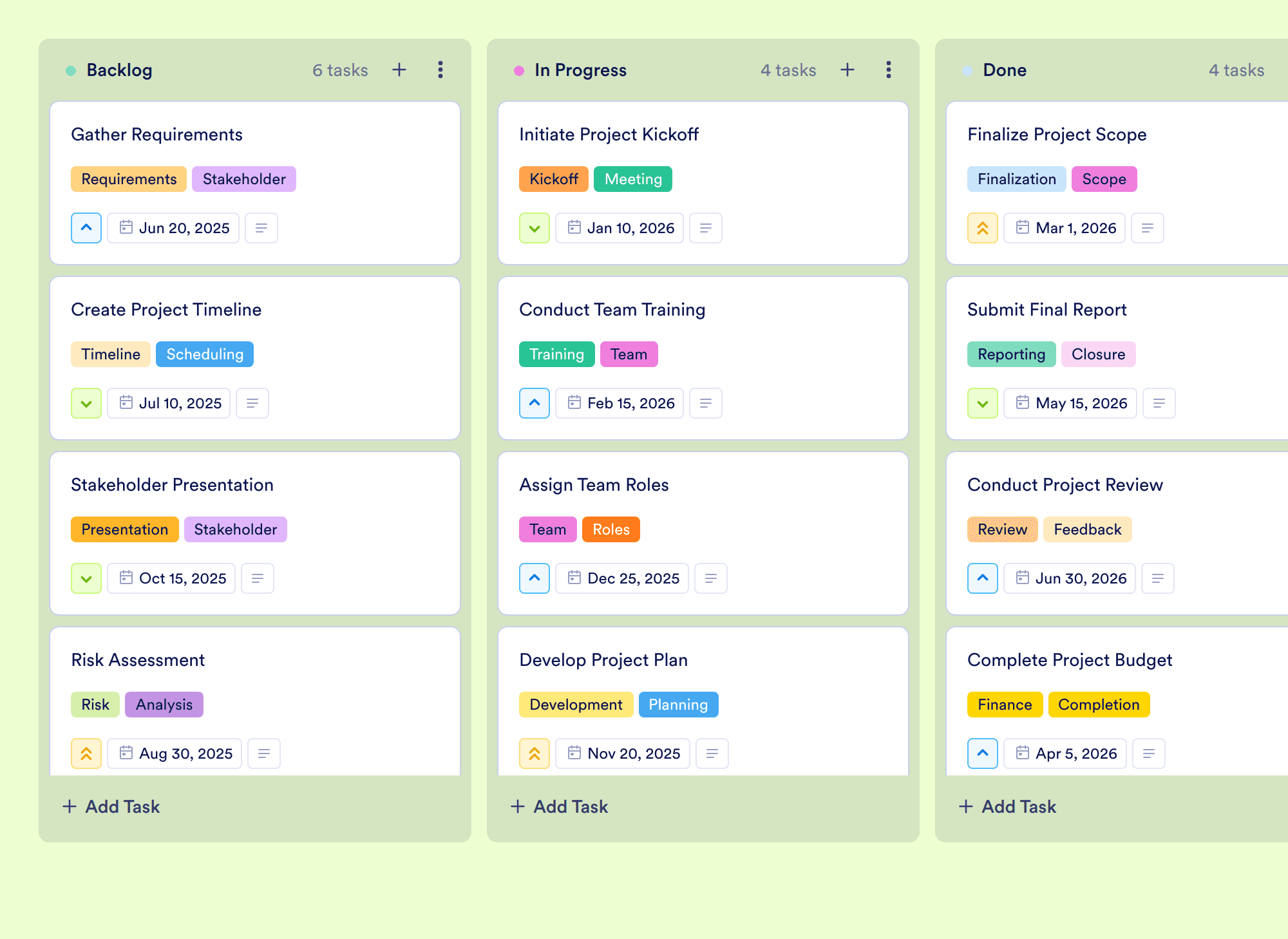Open description icon on Stakeholder Presentation card
Image resolution: width=1288 pixels, height=939 pixels.
258,578
